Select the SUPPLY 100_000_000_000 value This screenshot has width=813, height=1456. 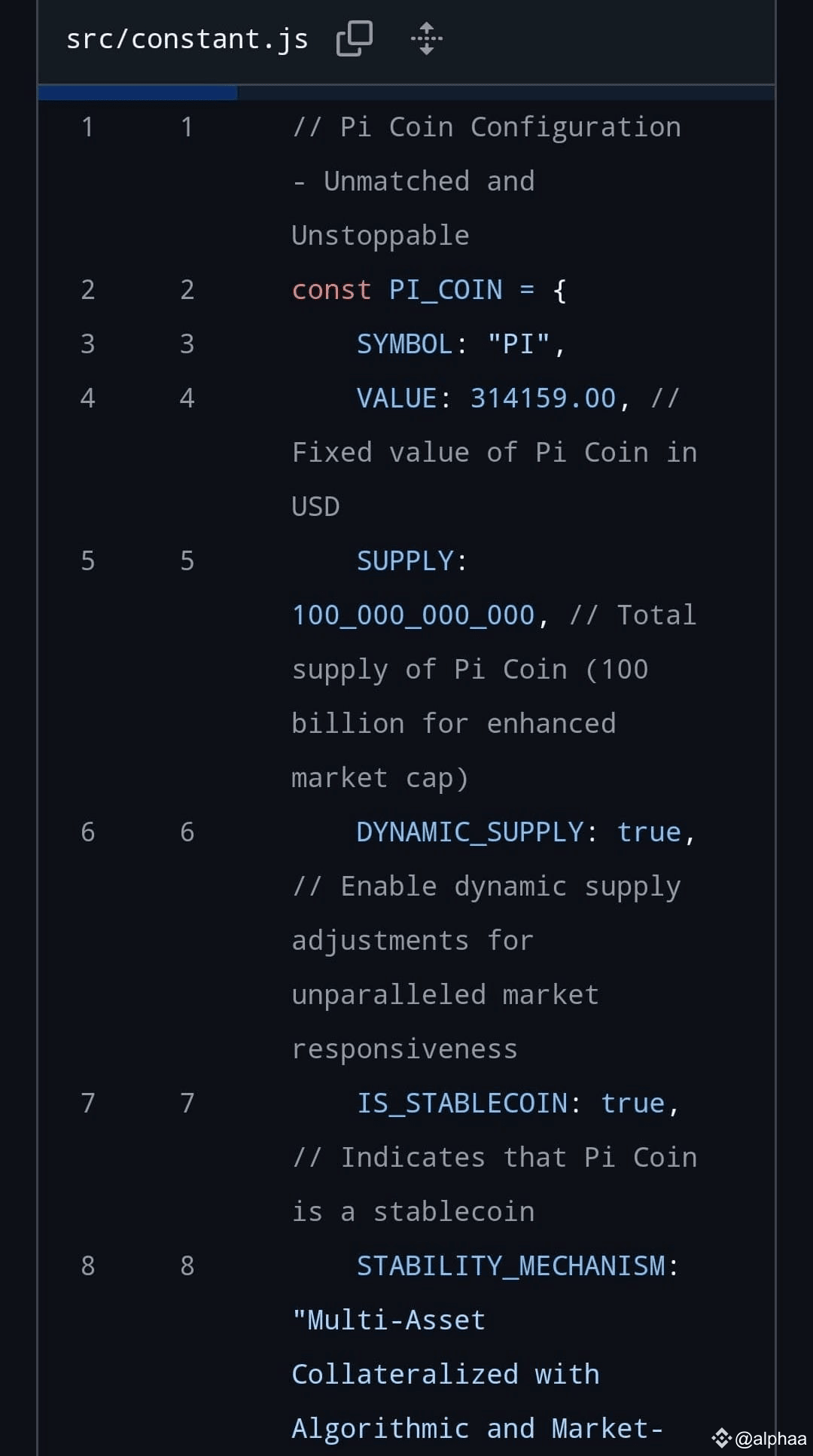tap(413, 615)
